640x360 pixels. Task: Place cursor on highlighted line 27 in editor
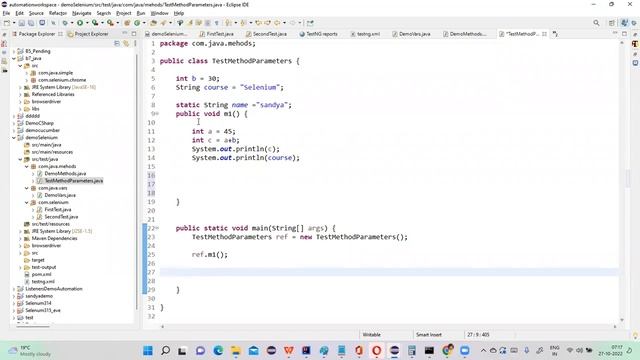click(x=389, y=272)
